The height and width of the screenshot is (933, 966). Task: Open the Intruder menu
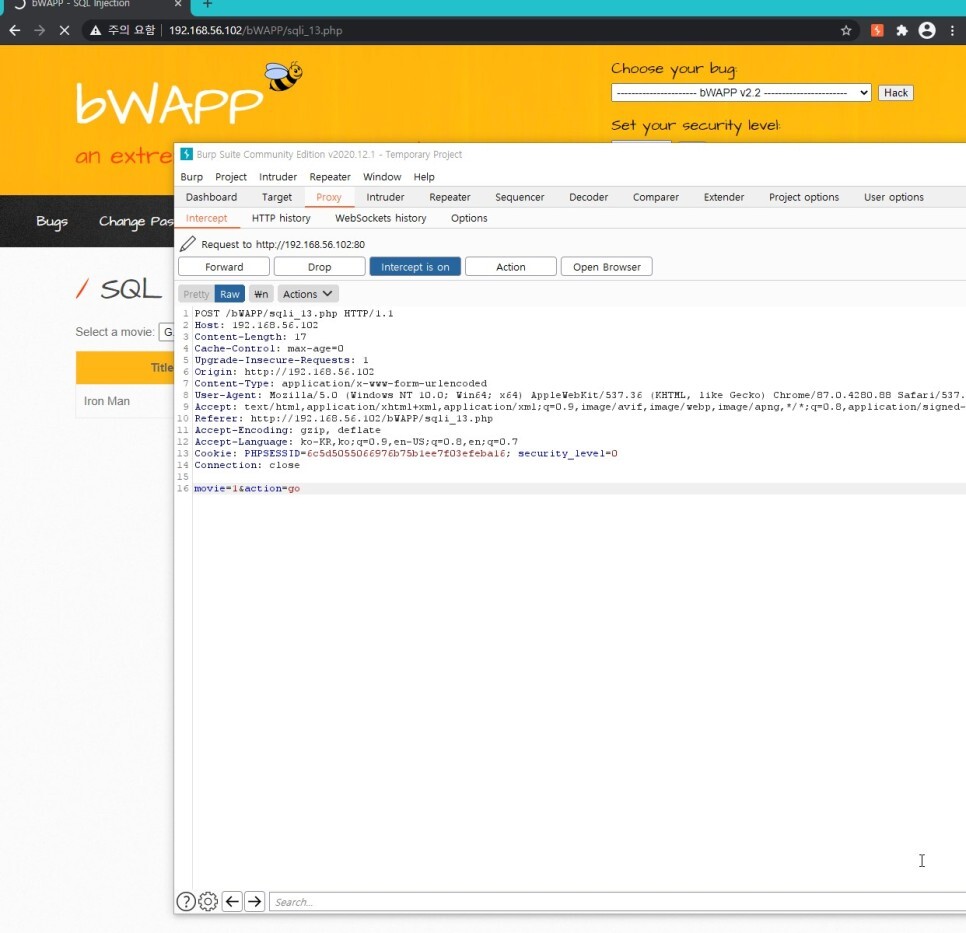(x=278, y=177)
